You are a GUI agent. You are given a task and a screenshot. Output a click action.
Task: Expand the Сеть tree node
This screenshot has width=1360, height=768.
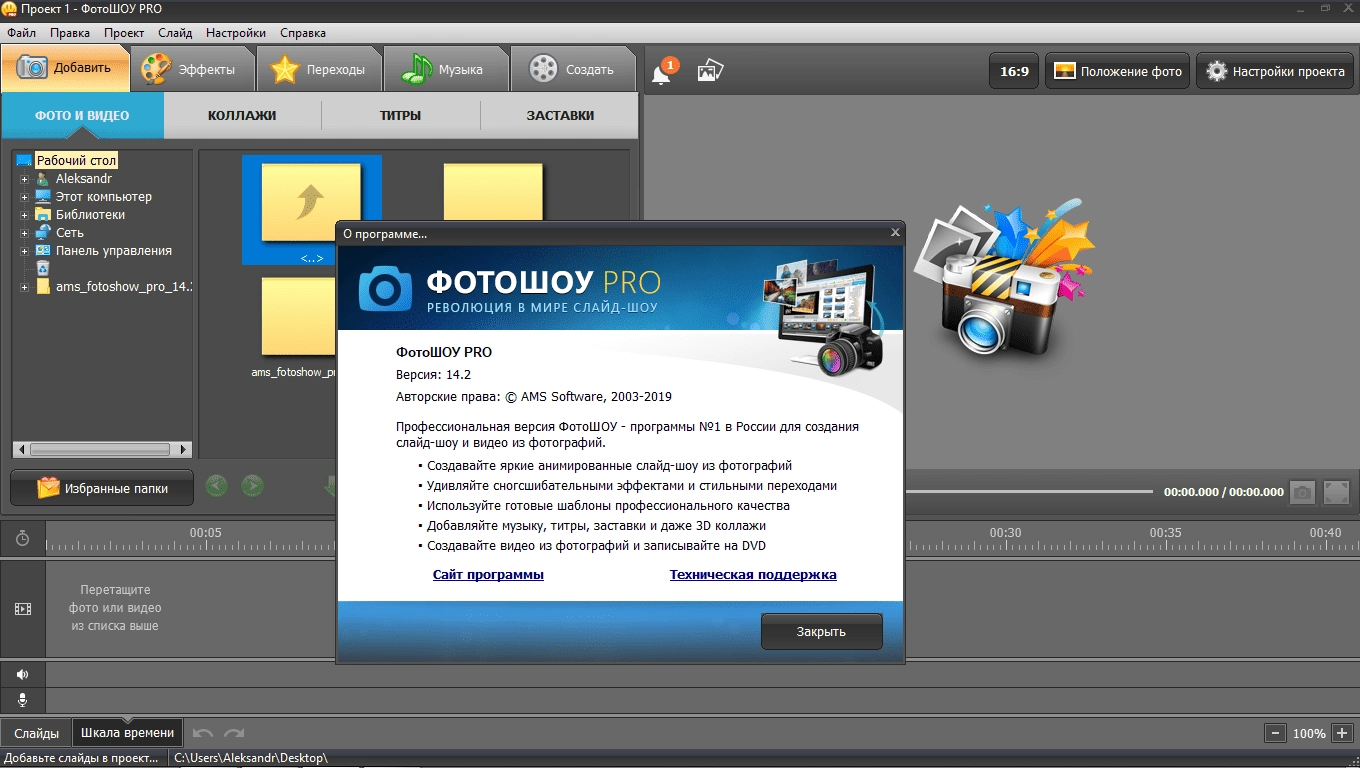(24, 233)
